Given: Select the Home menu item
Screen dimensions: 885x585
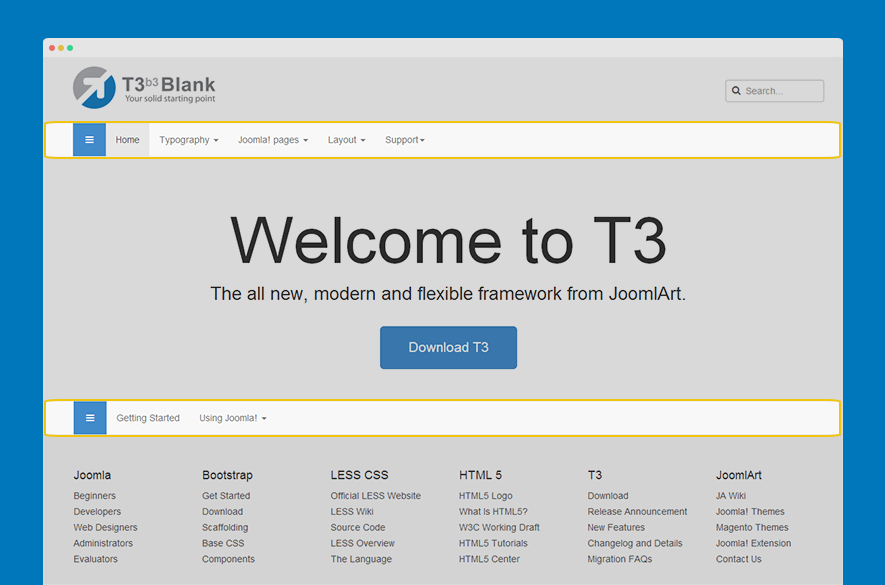Looking at the screenshot, I should pos(128,140).
